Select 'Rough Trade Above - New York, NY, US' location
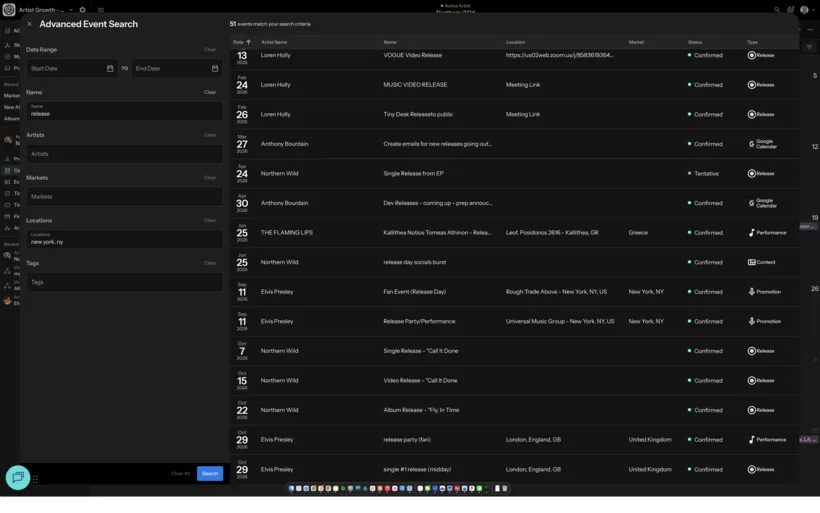This screenshot has width=820, height=513. pyautogui.click(x=556, y=292)
